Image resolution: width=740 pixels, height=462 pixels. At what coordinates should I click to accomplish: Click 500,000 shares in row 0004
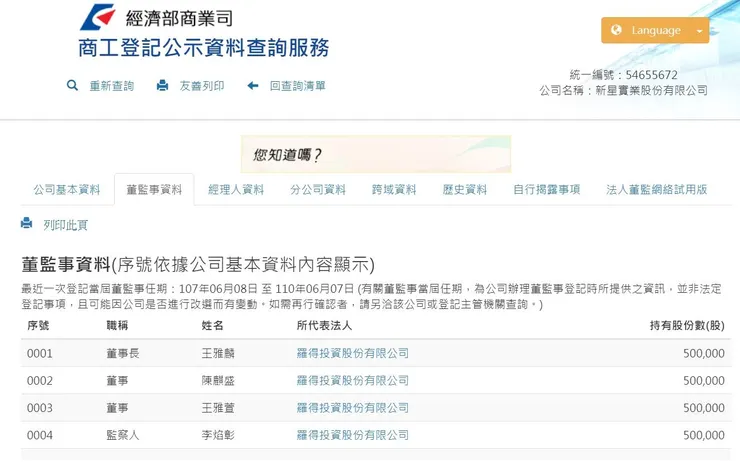(x=704, y=436)
